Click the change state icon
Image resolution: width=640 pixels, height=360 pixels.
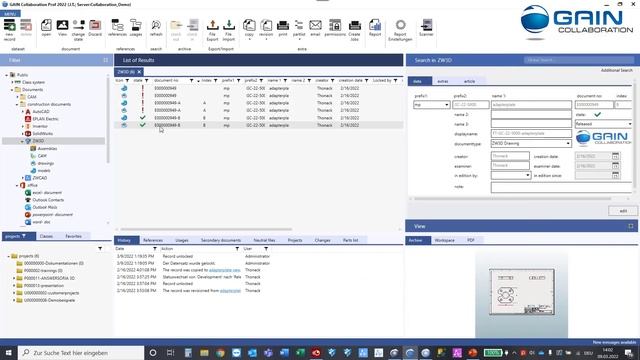tap(78, 30)
